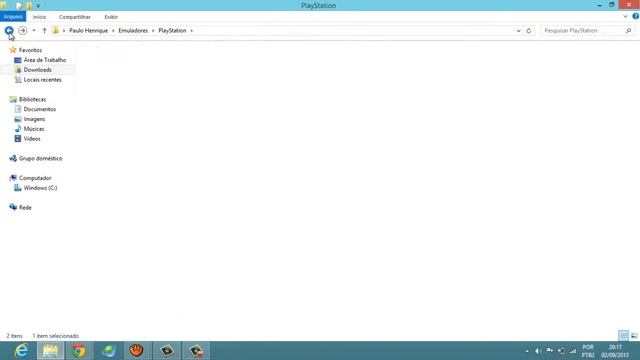Expand chevron after Emuladores breadcrumb
The image size is (640, 360).
pos(153,31)
